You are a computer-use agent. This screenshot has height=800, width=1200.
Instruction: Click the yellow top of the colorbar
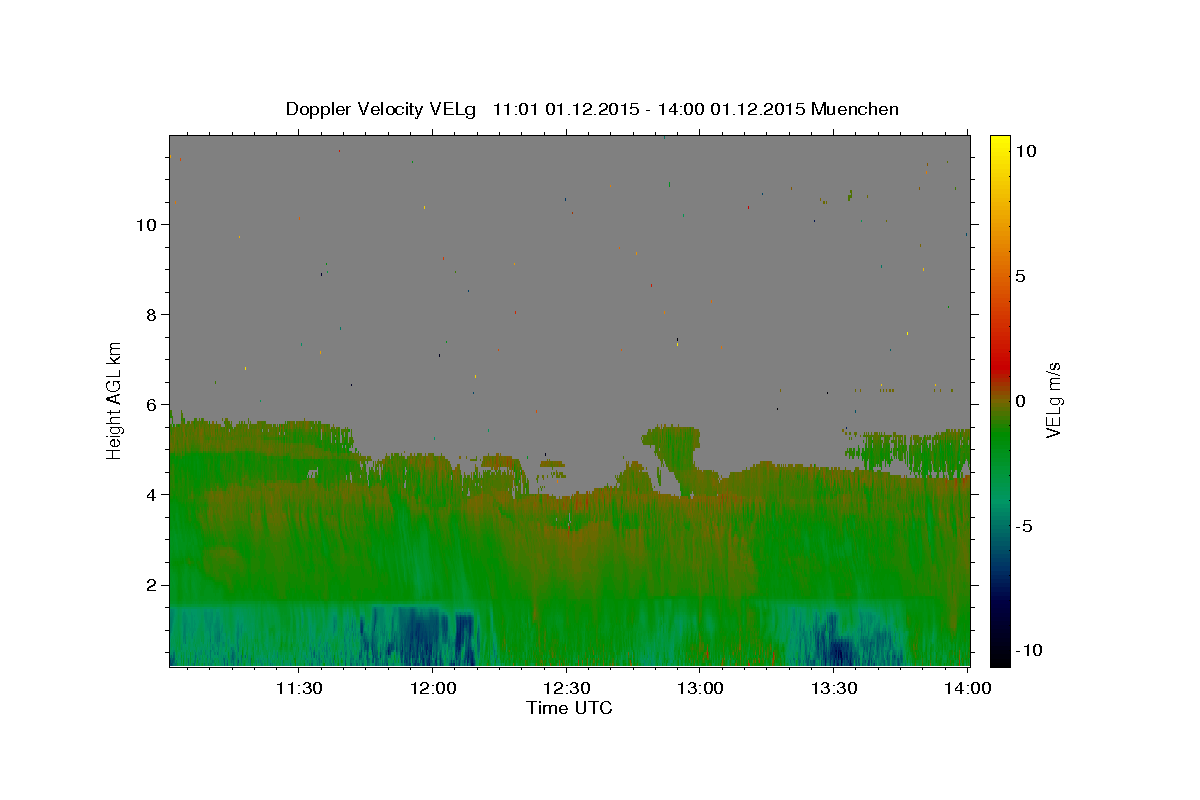pyautogui.click(x=999, y=143)
